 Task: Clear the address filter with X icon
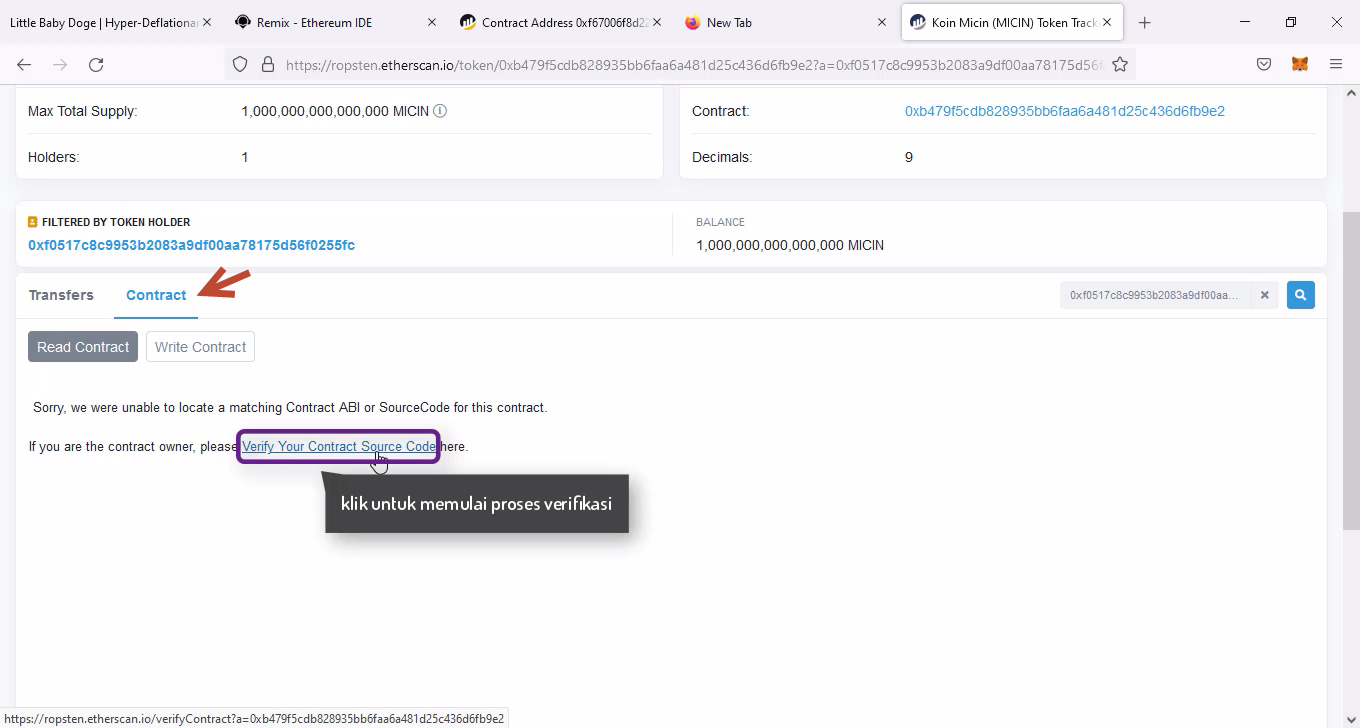click(1264, 295)
